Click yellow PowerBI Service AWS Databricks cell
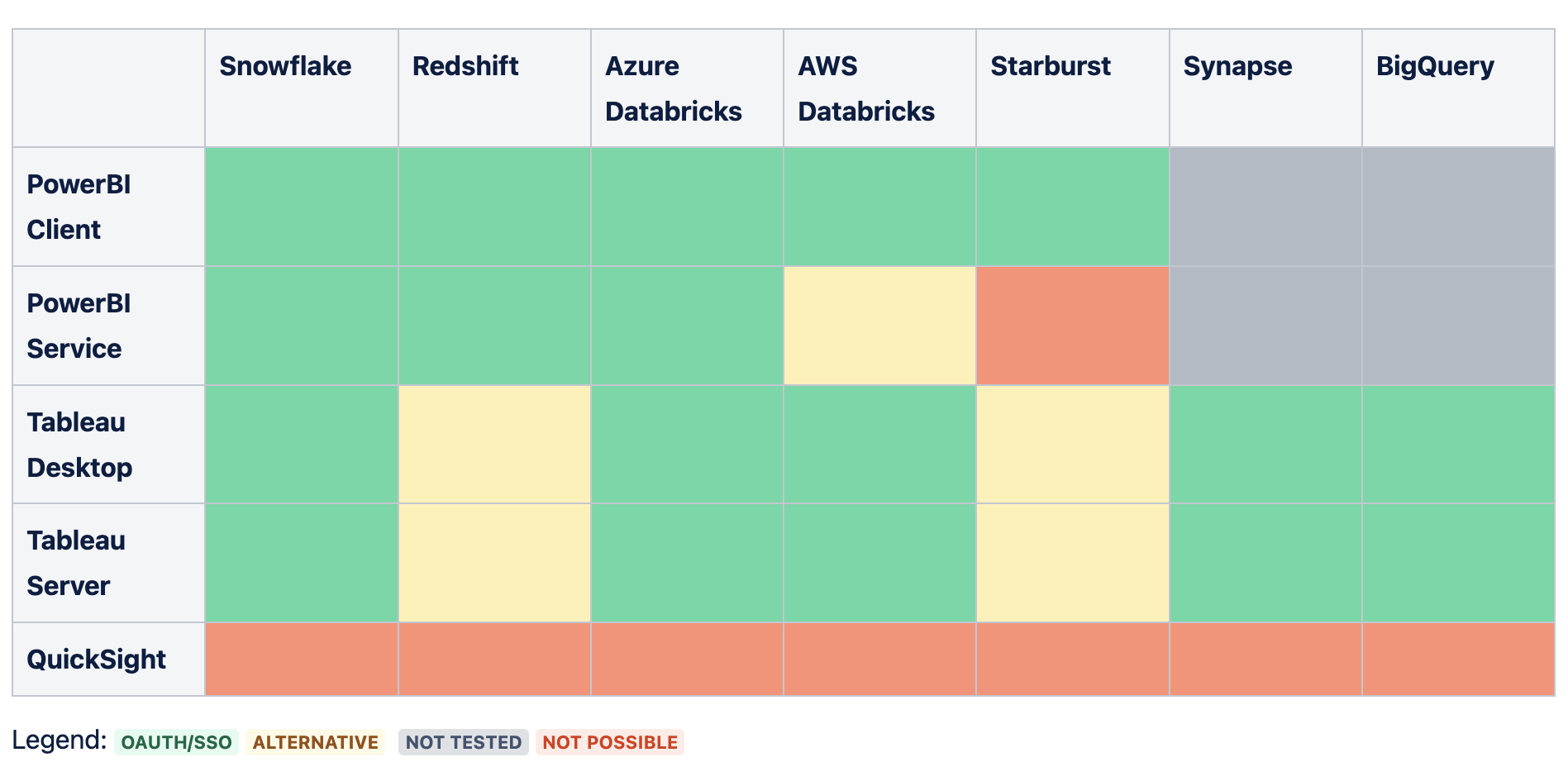The image size is (1568, 762). [879, 326]
